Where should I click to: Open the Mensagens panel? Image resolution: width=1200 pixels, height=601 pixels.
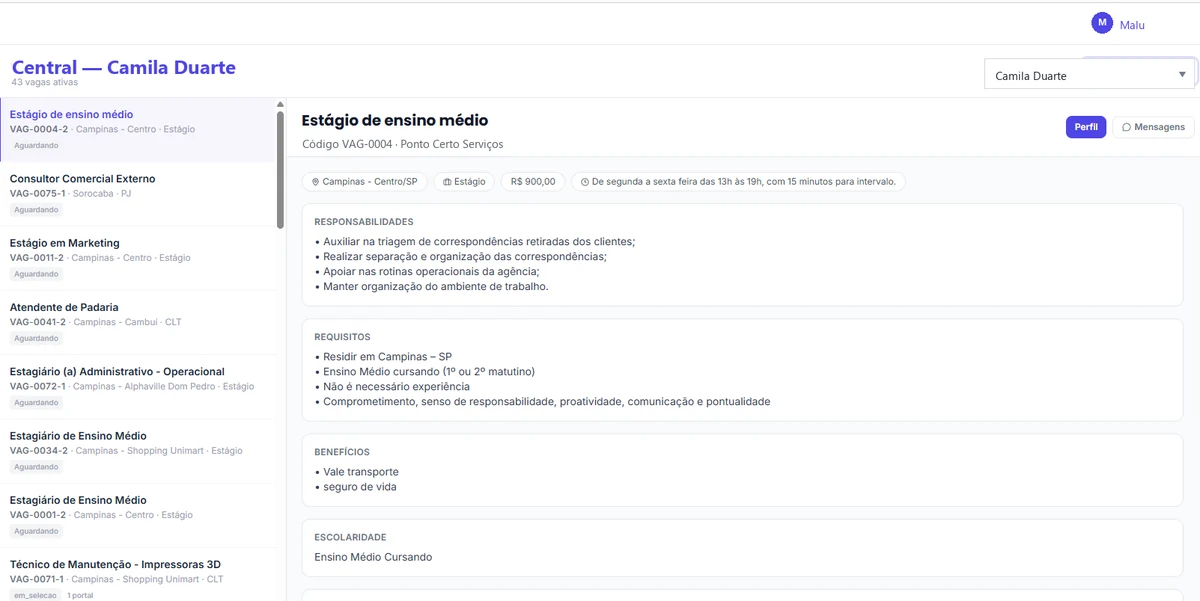pos(1153,127)
